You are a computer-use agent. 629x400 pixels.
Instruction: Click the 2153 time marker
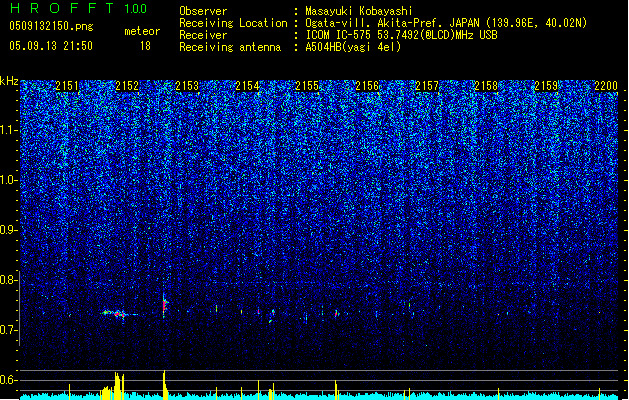tap(187, 86)
